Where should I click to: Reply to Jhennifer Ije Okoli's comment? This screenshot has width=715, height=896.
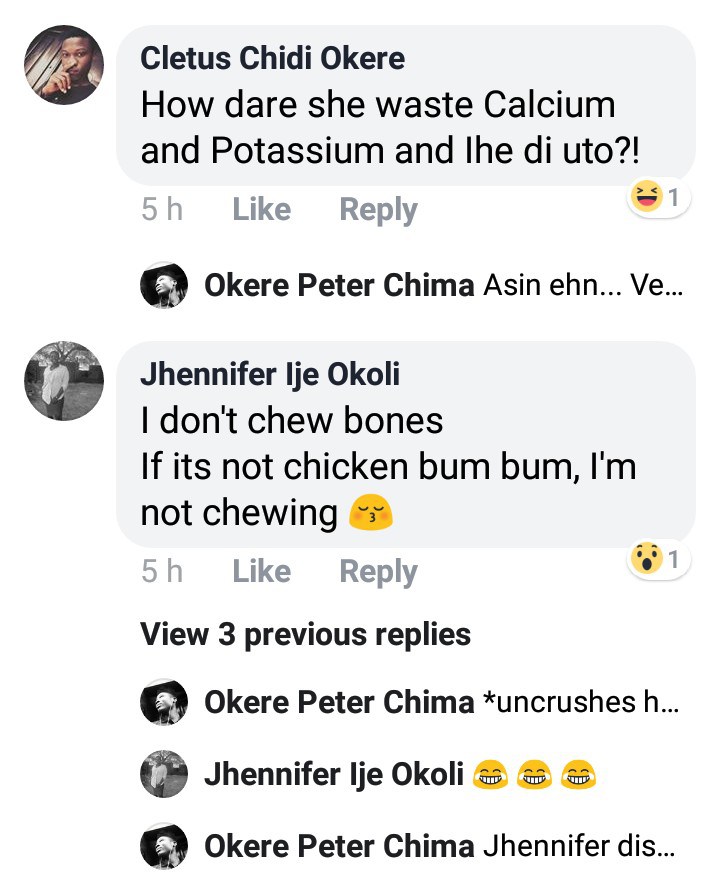378,572
